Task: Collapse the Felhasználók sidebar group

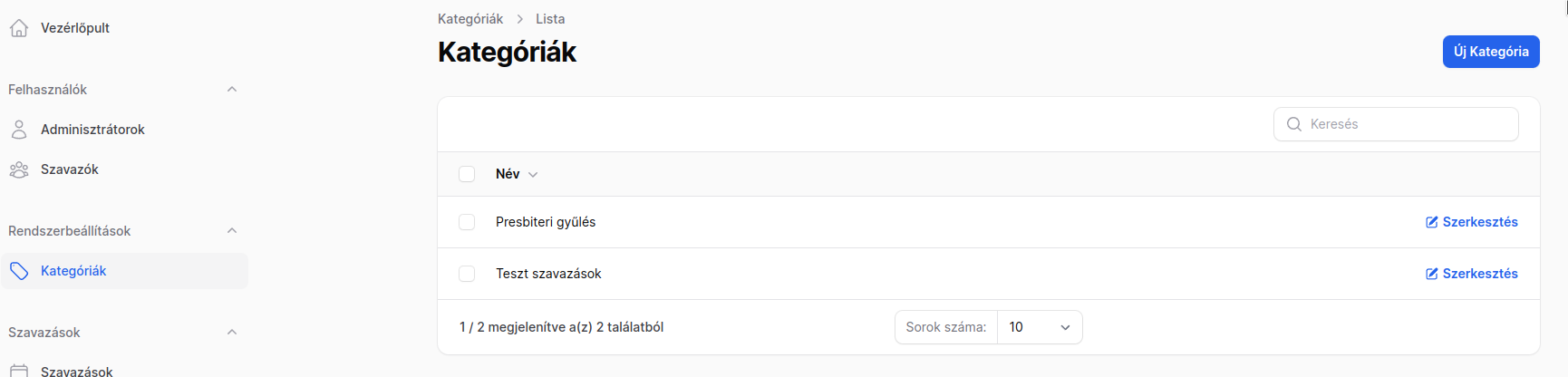Action: [x=232, y=90]
